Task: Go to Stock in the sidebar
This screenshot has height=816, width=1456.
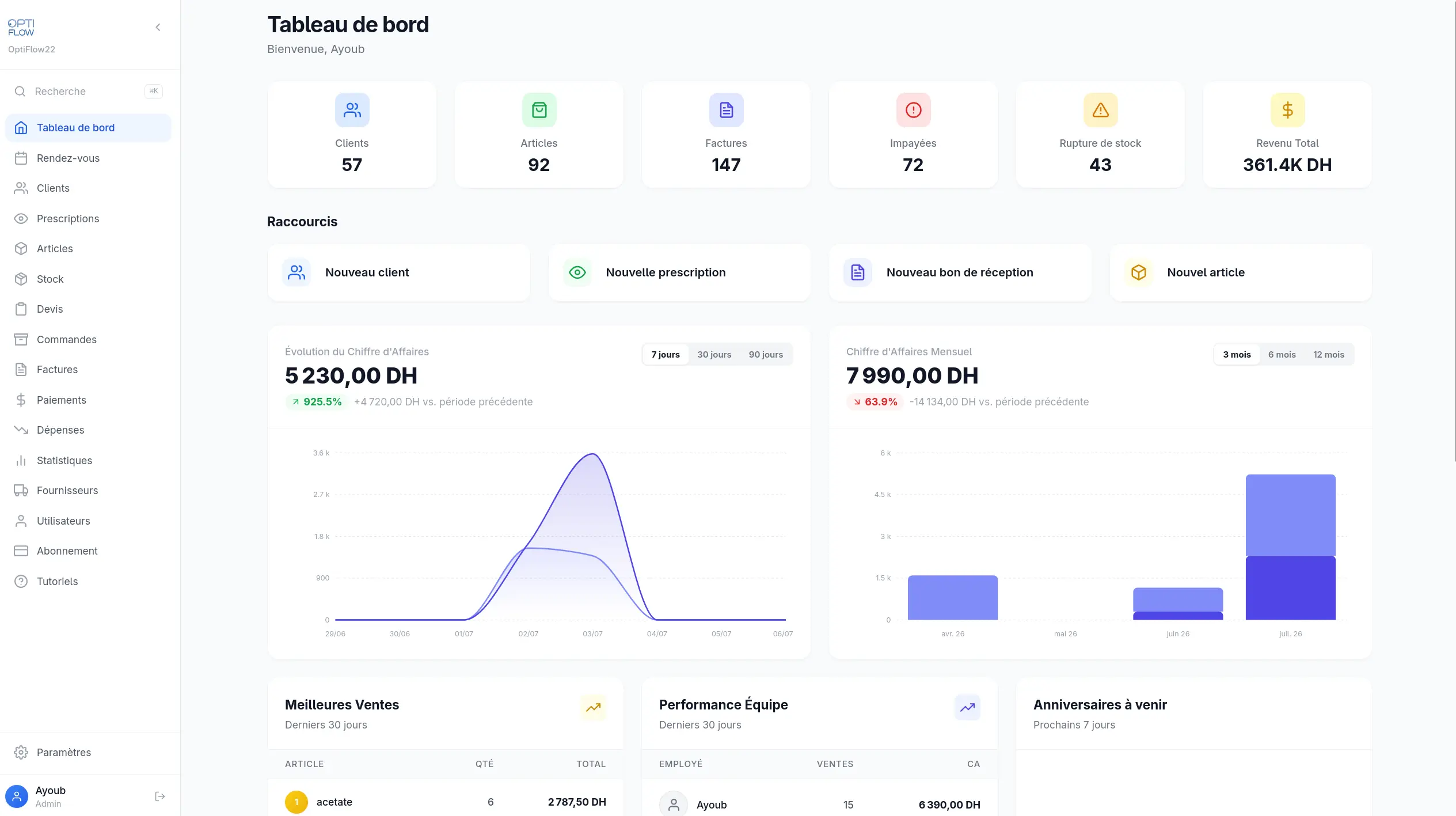Action: [88, 279]
